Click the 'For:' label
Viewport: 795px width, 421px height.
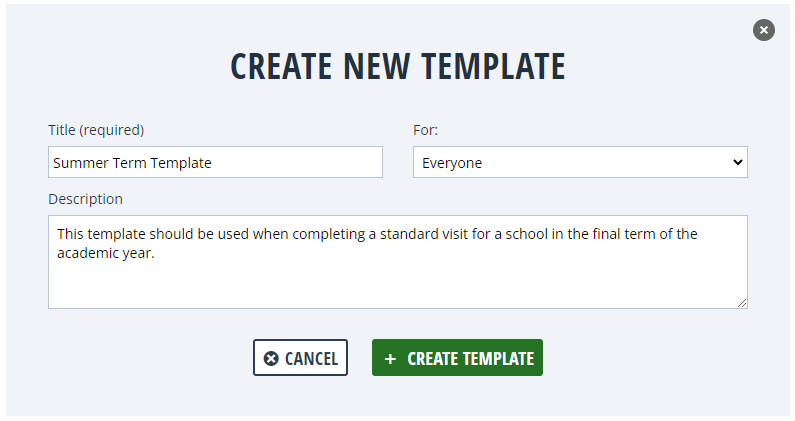tap(425, 130)
